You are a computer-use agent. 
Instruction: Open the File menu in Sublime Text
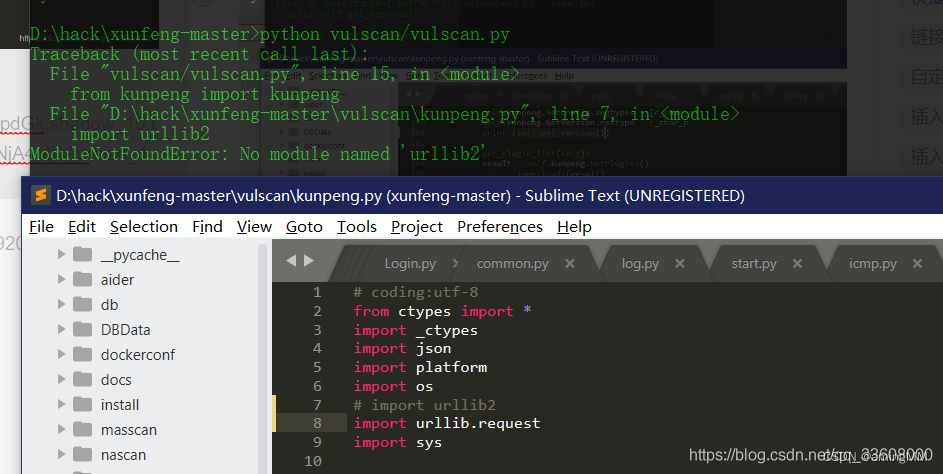[x=41, y=227]
